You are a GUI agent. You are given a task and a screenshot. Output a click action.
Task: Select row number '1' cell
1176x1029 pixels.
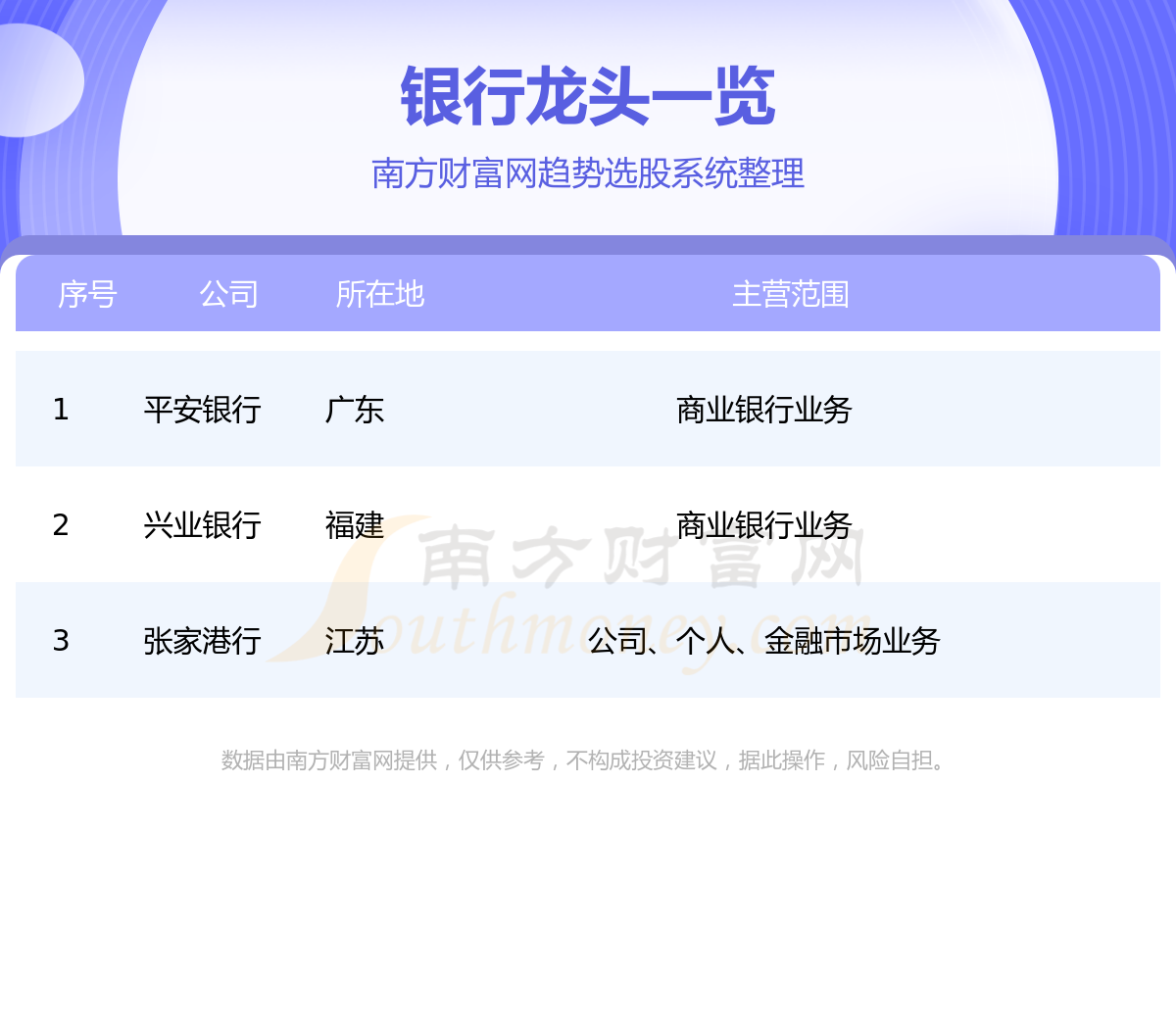(61, 410)
